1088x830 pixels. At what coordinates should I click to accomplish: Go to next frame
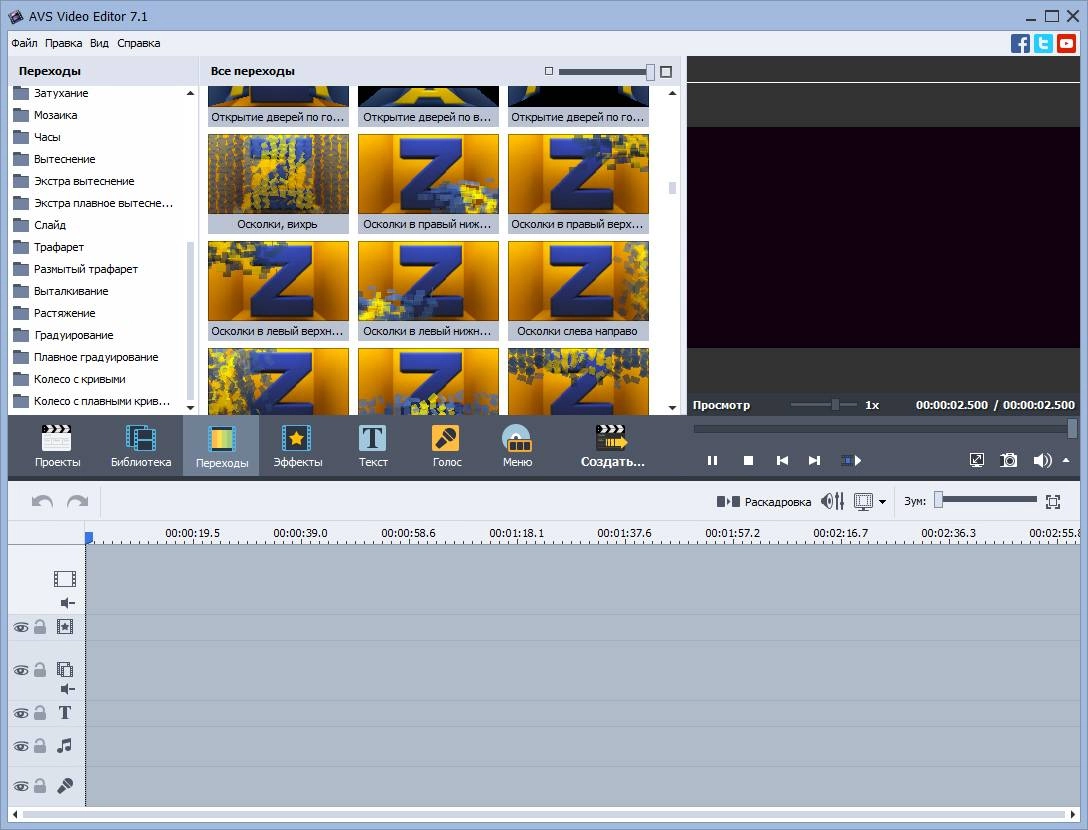coord(815,460)
